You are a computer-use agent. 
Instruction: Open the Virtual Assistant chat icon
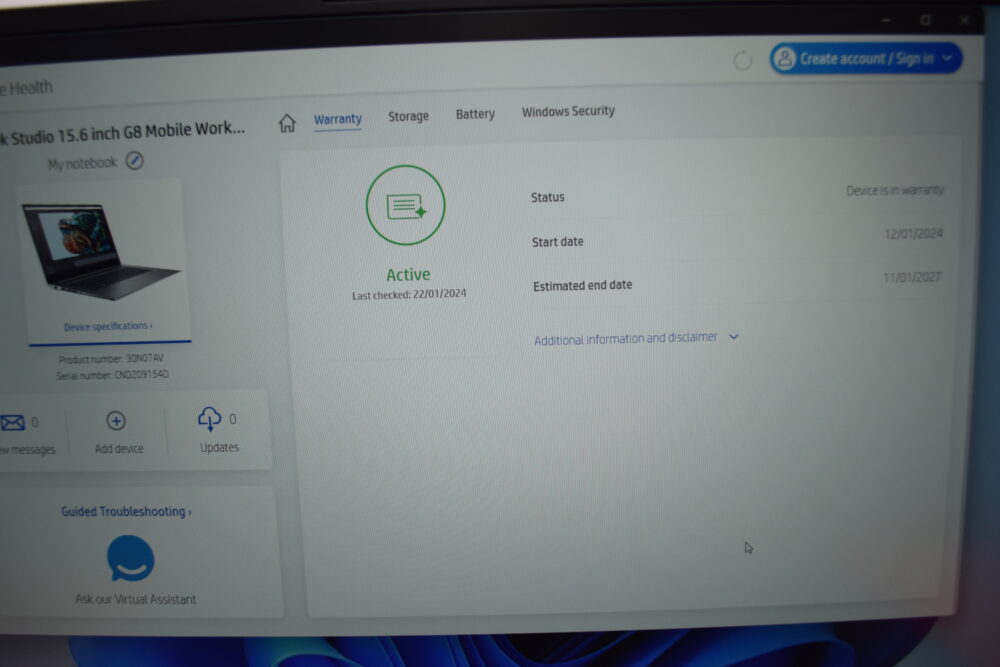[x=131, y=559]
